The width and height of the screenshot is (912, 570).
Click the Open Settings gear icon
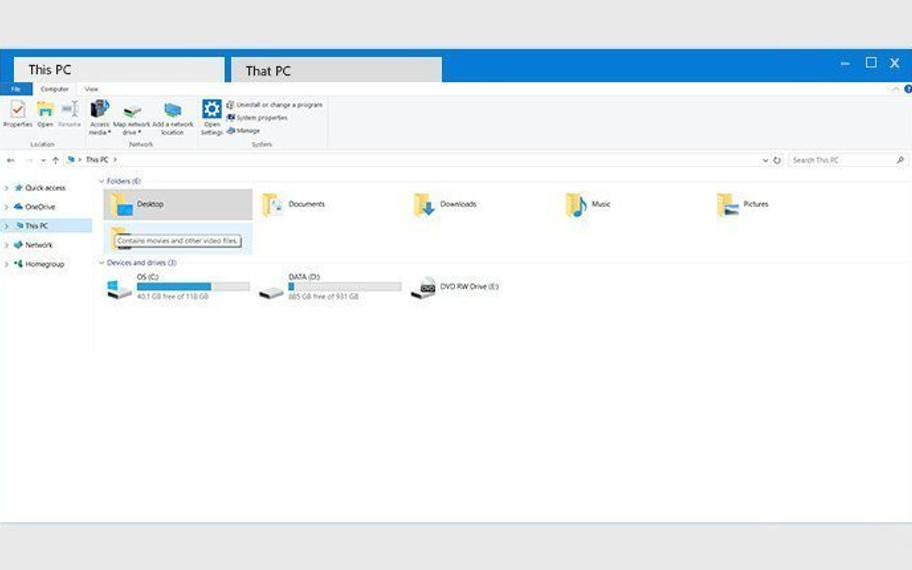coord(212,109)
